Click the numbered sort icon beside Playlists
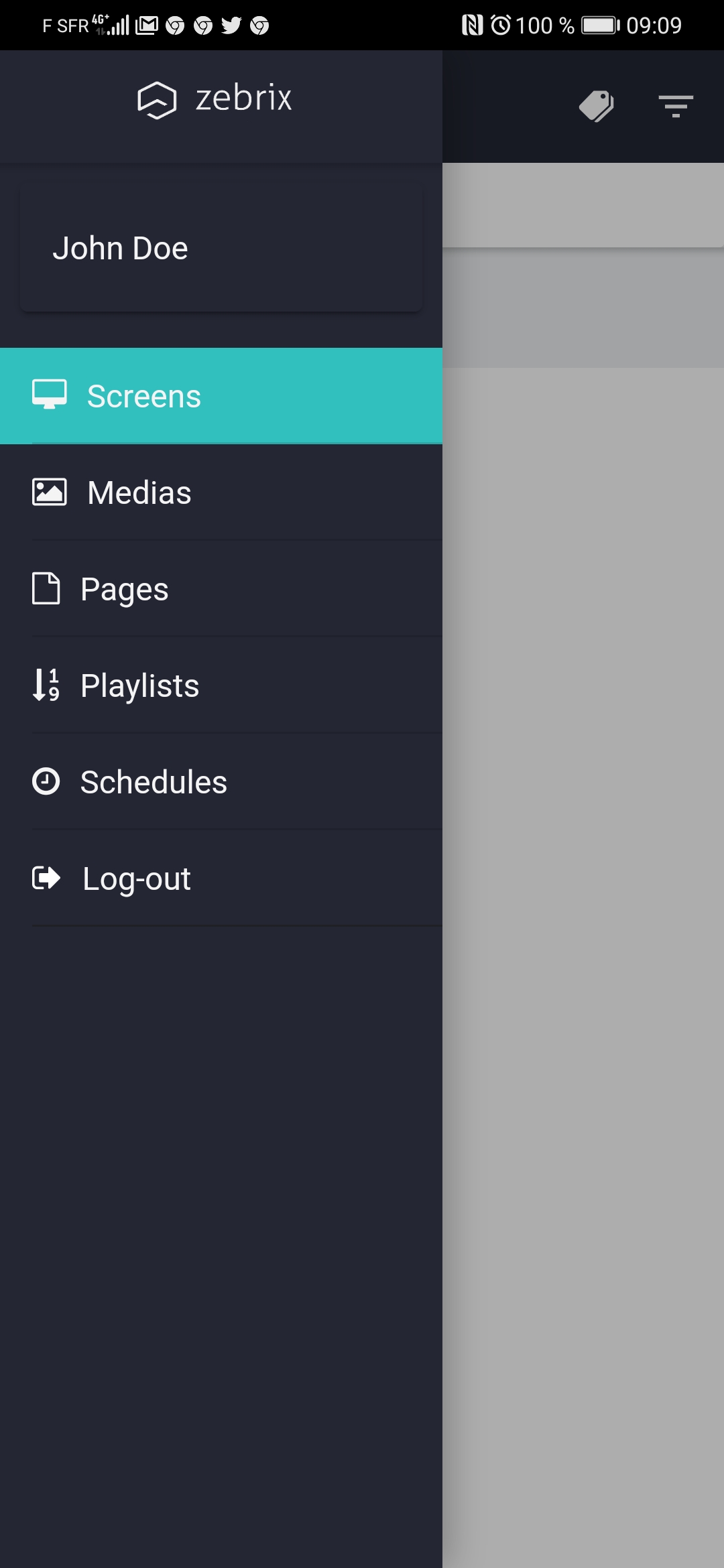This screenshot has height=1568, width=724. pyautogui.click(x=46, y=685)
